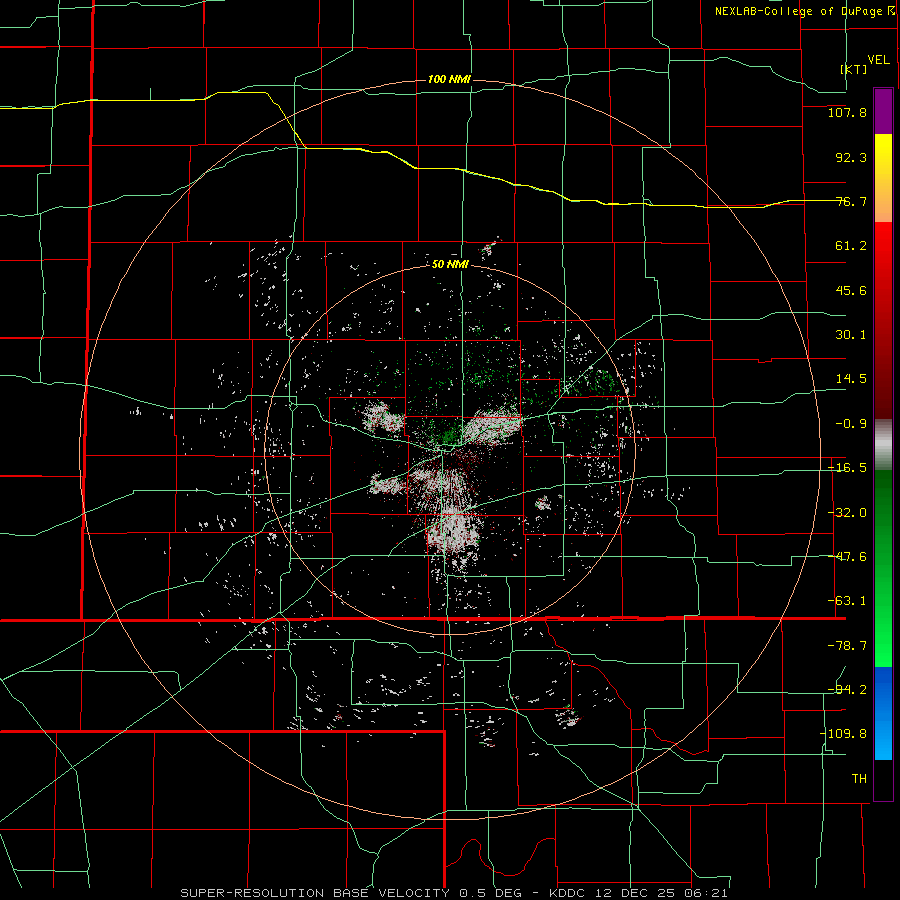
Task: Click the -63.1 velocity scale value
Action: 847,601
